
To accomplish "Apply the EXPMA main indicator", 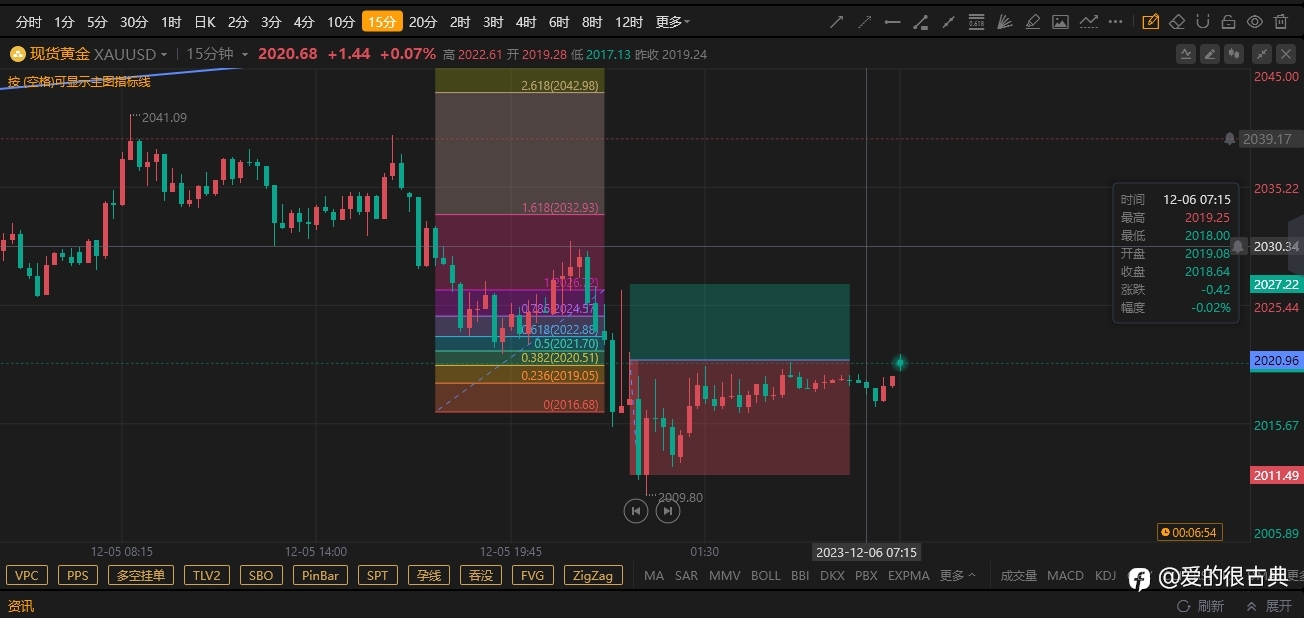I will (x=909, y=576).
